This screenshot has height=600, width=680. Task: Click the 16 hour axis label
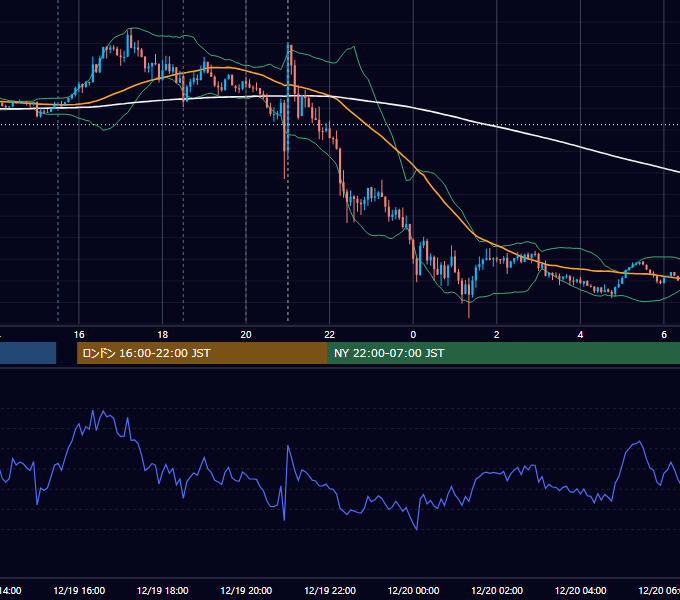[79, 334]
